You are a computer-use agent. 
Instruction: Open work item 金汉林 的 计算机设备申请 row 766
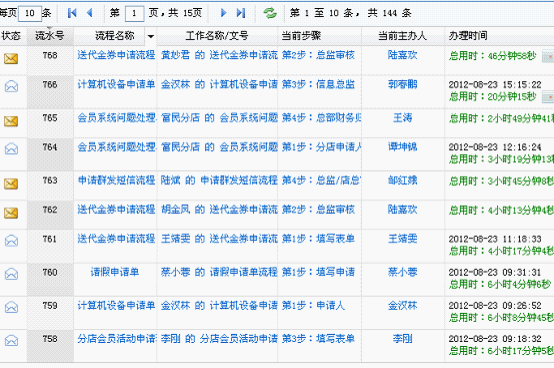pos(219,84)
